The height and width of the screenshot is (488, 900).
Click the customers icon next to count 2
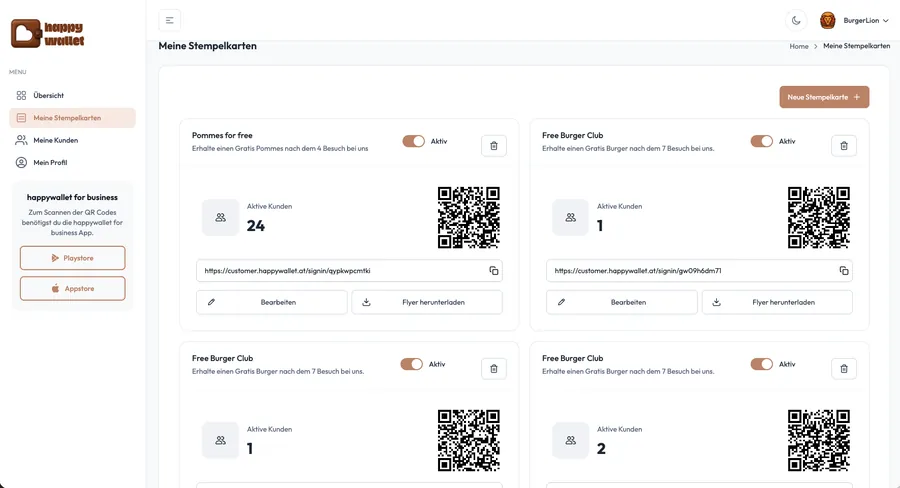coord(571,440)
